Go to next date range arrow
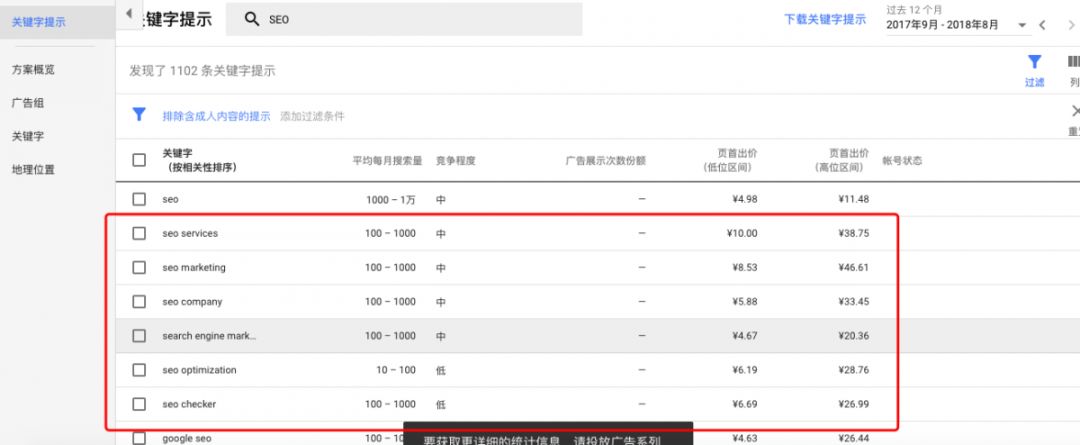The width and height of the screenshot is (1080, 445). tap(1072, 25)
